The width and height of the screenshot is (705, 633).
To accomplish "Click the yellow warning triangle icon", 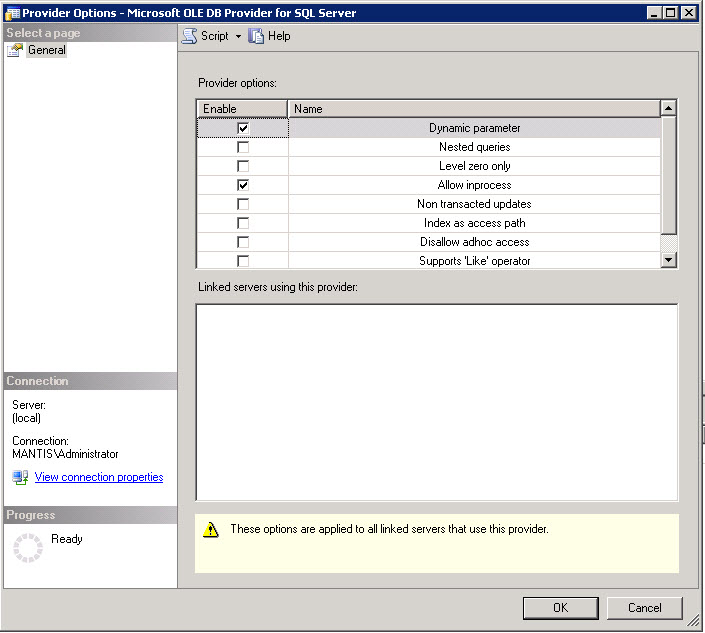I will point(210,530).
